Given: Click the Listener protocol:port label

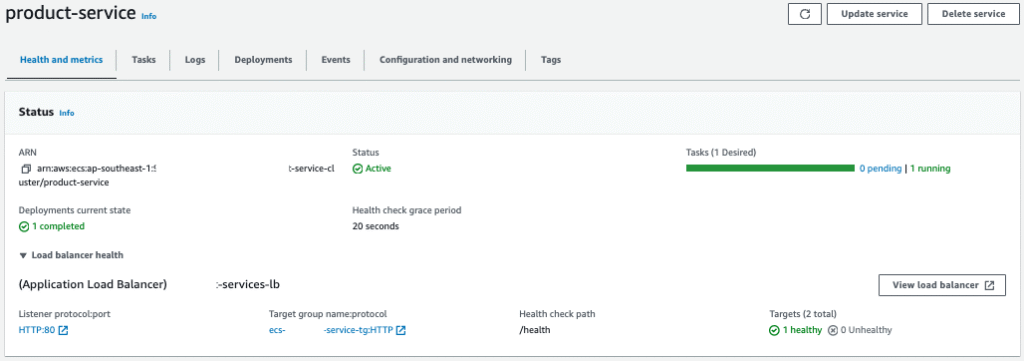Looking at the screenshot, I should tap(65, 314).
